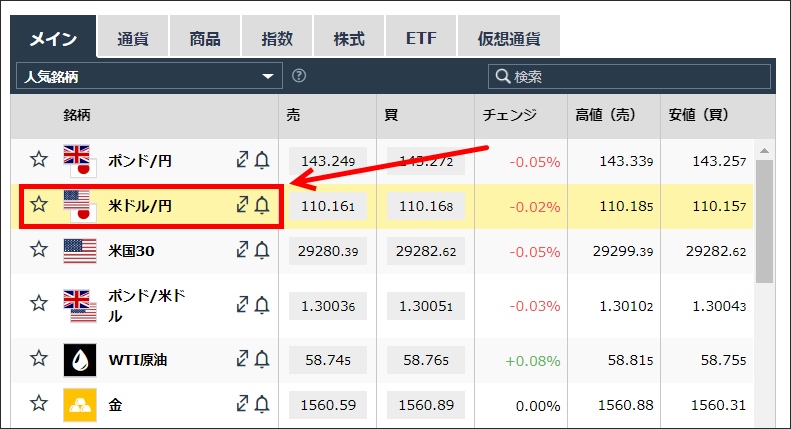
Task: Click the 検索 search field
Action: 629,76
